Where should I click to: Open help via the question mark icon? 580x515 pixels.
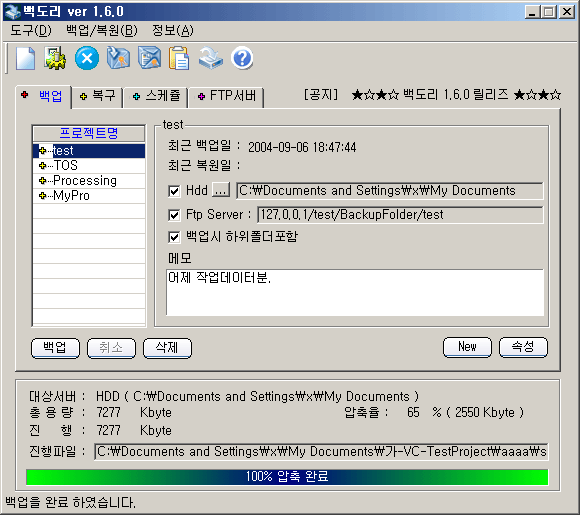[242, 58]
